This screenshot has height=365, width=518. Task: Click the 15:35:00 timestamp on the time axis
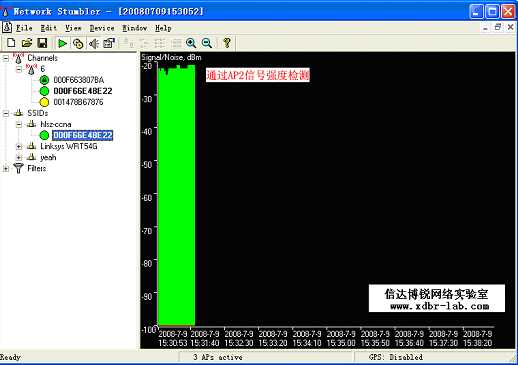click(341, 343)
